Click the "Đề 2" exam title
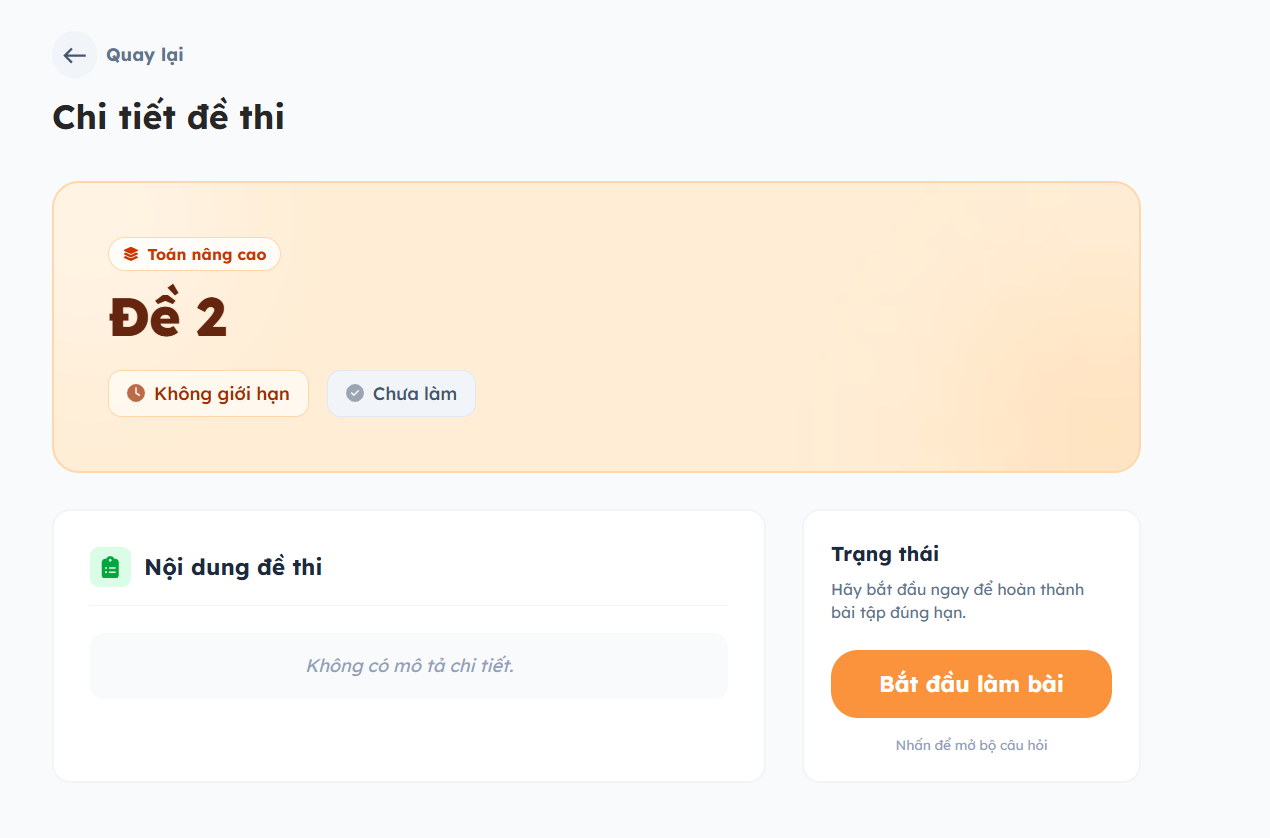Screen dimensions: 1270x838 coord(168,318)
